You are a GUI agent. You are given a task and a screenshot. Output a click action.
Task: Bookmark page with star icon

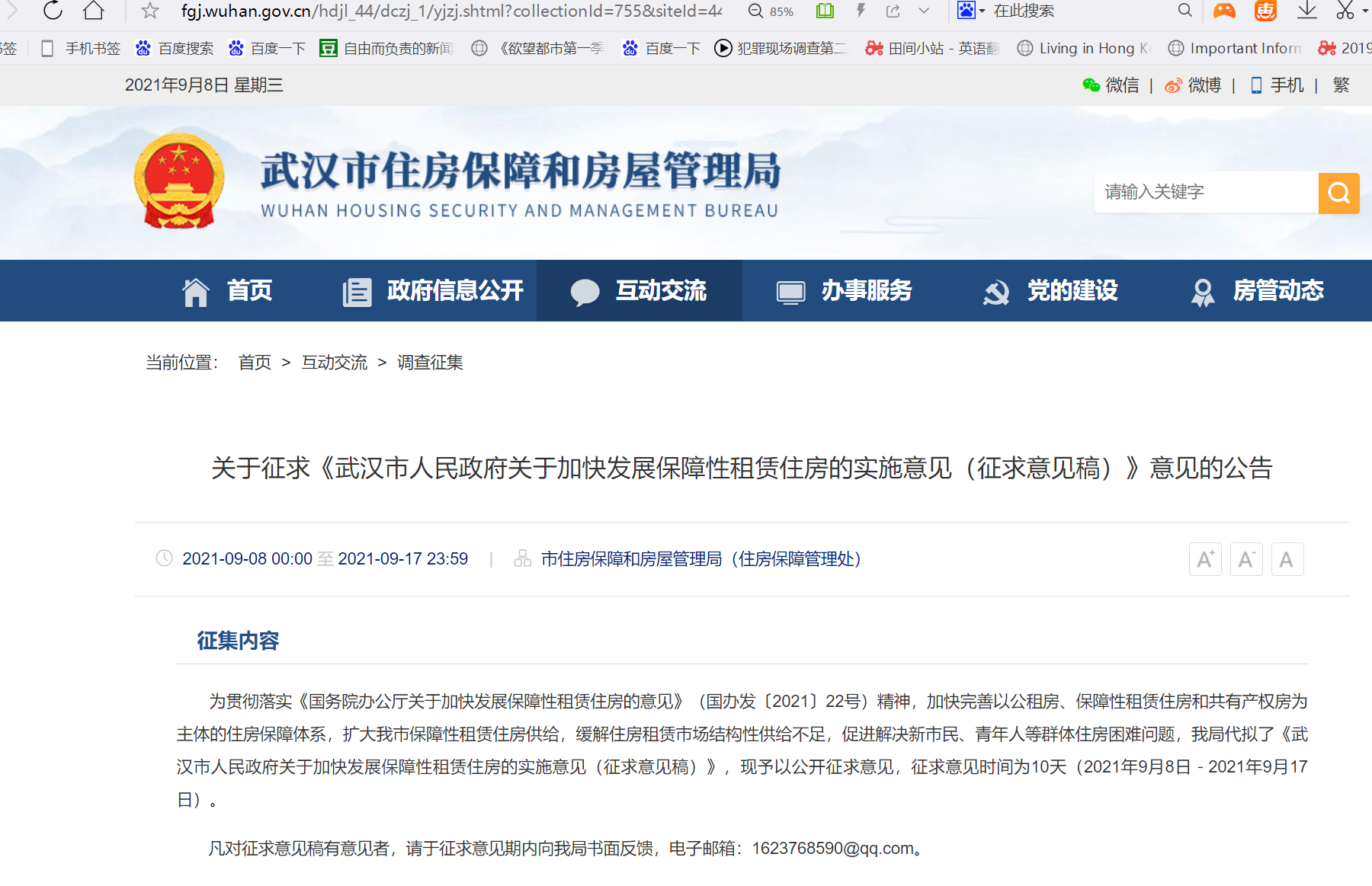tap(150, 11)
